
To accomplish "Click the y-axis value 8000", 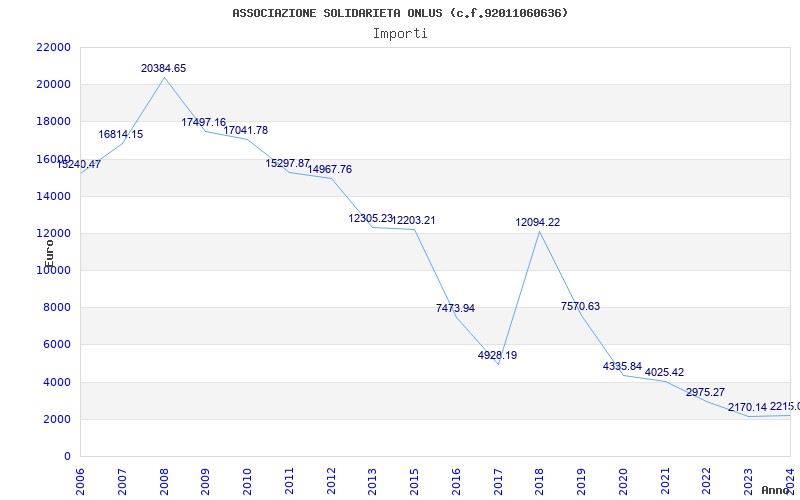I will (x=56, y=308).
